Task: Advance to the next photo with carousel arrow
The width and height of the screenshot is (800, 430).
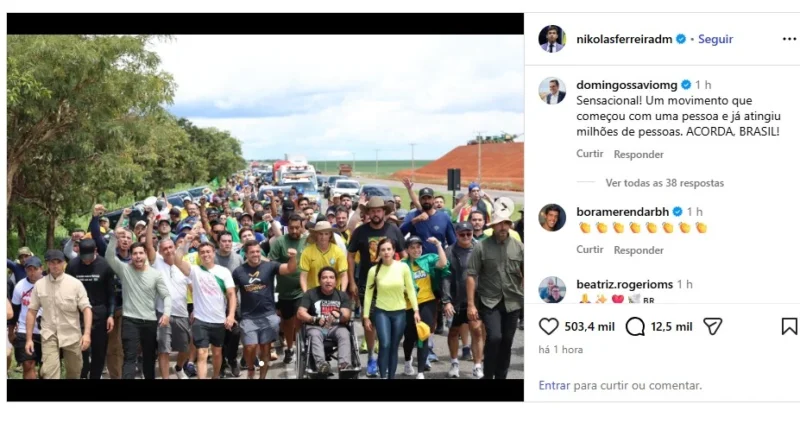Action: pos(503,207)
